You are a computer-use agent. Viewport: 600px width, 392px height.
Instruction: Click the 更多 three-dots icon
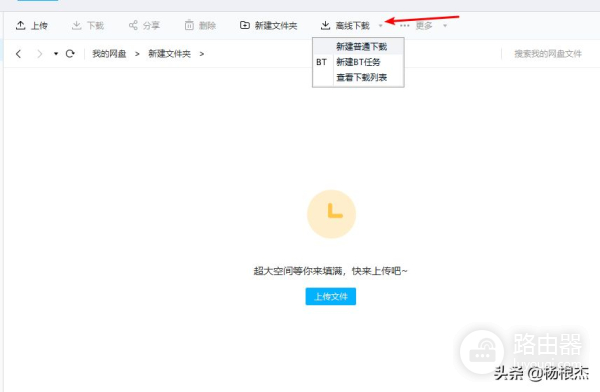404,26
